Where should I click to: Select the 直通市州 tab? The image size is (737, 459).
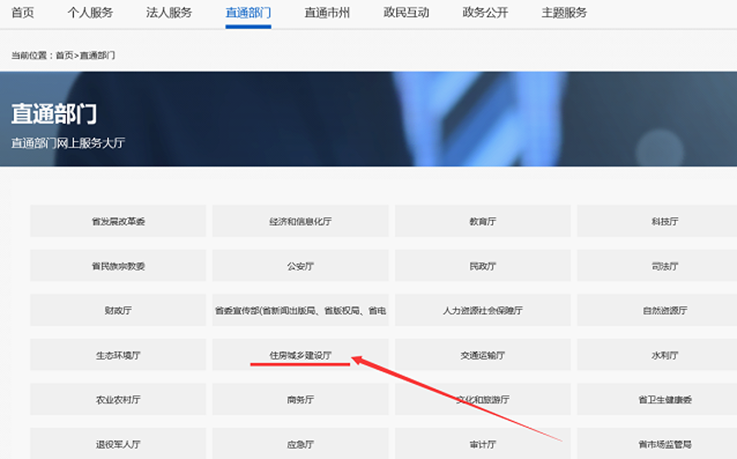pos(327,13)
